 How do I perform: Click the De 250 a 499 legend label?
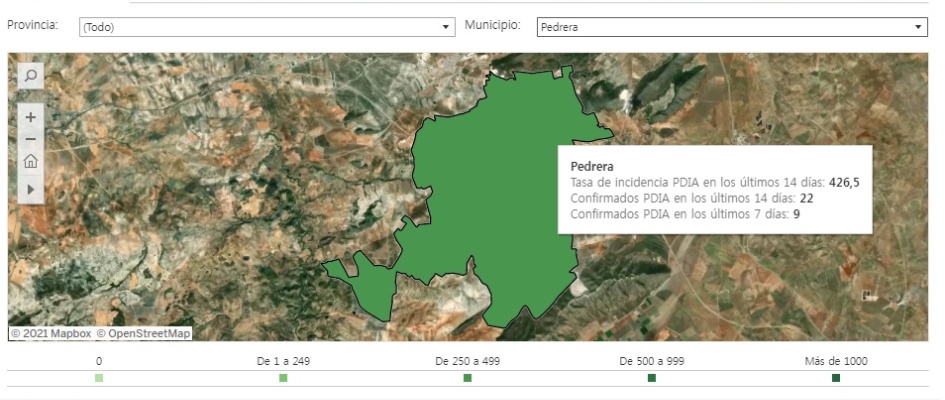coord(467,361)
